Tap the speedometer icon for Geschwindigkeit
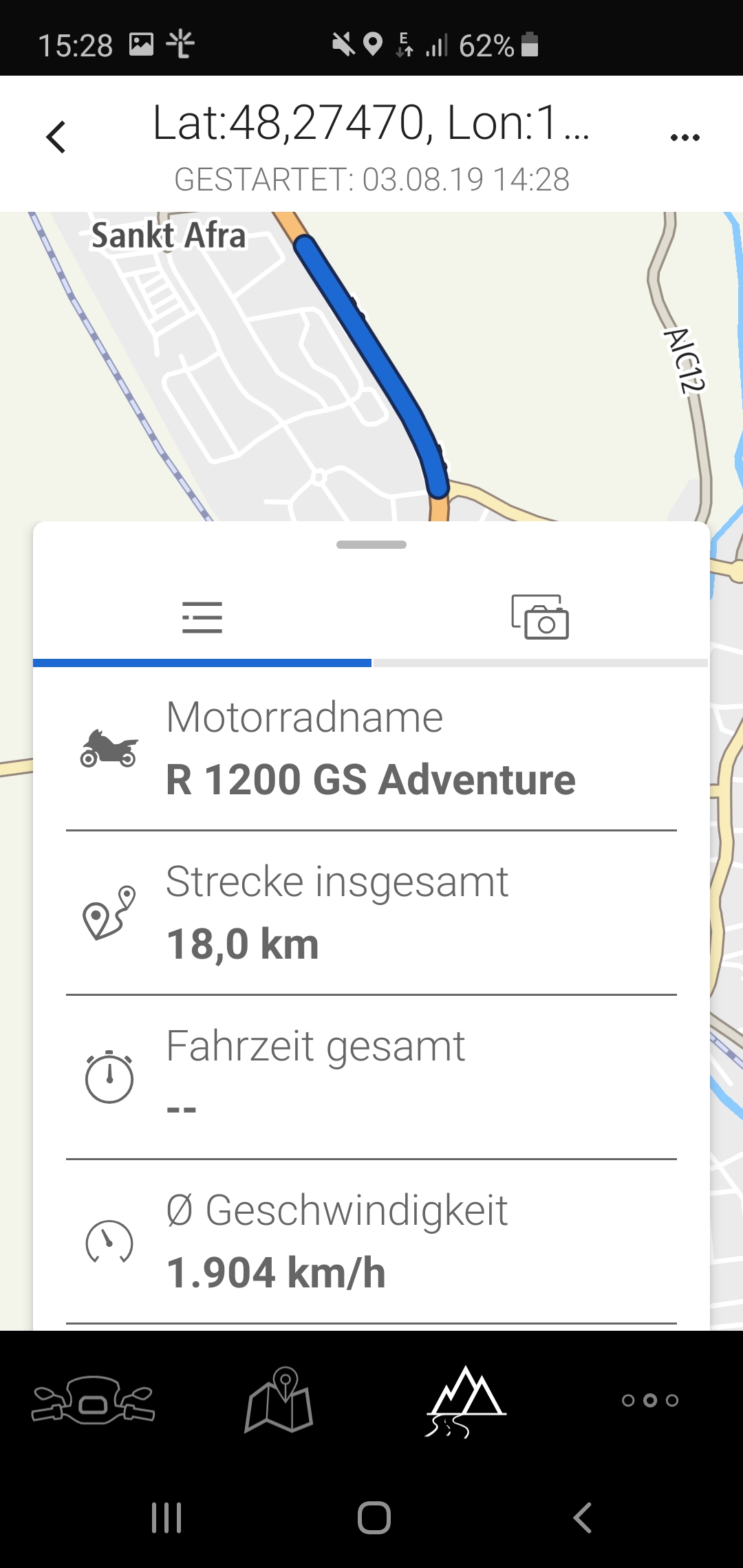743x1568 pixels. (x=109, y=1241)
